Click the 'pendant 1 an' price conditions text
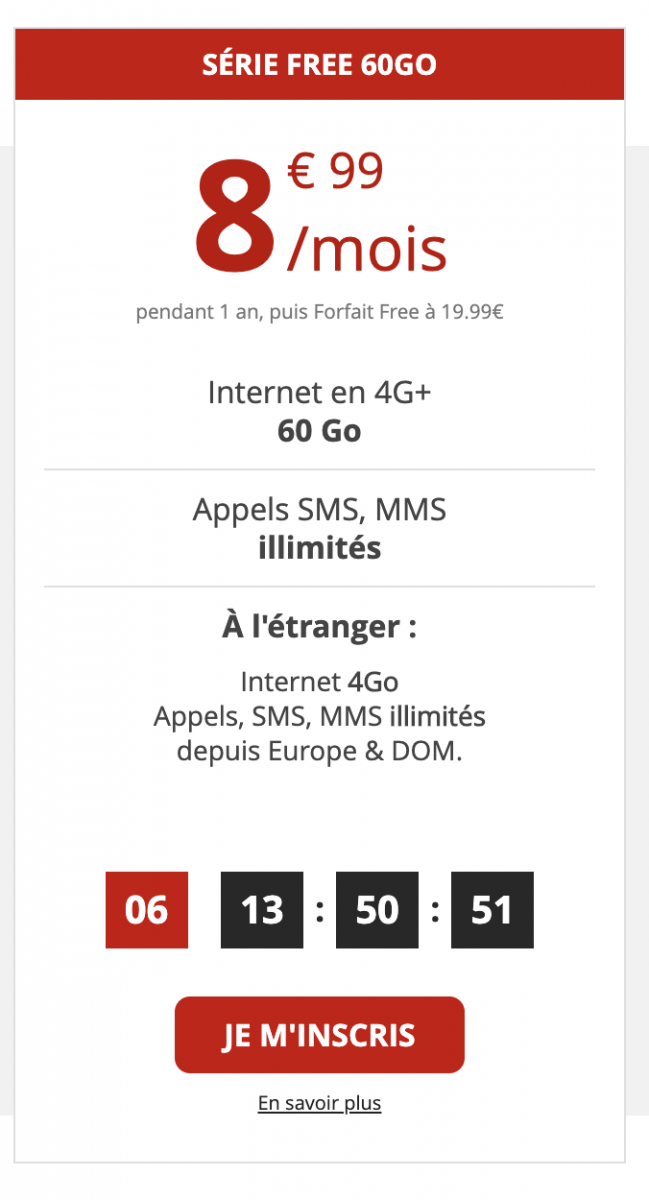Viewport: 649px width, 1200px height. 319,312
